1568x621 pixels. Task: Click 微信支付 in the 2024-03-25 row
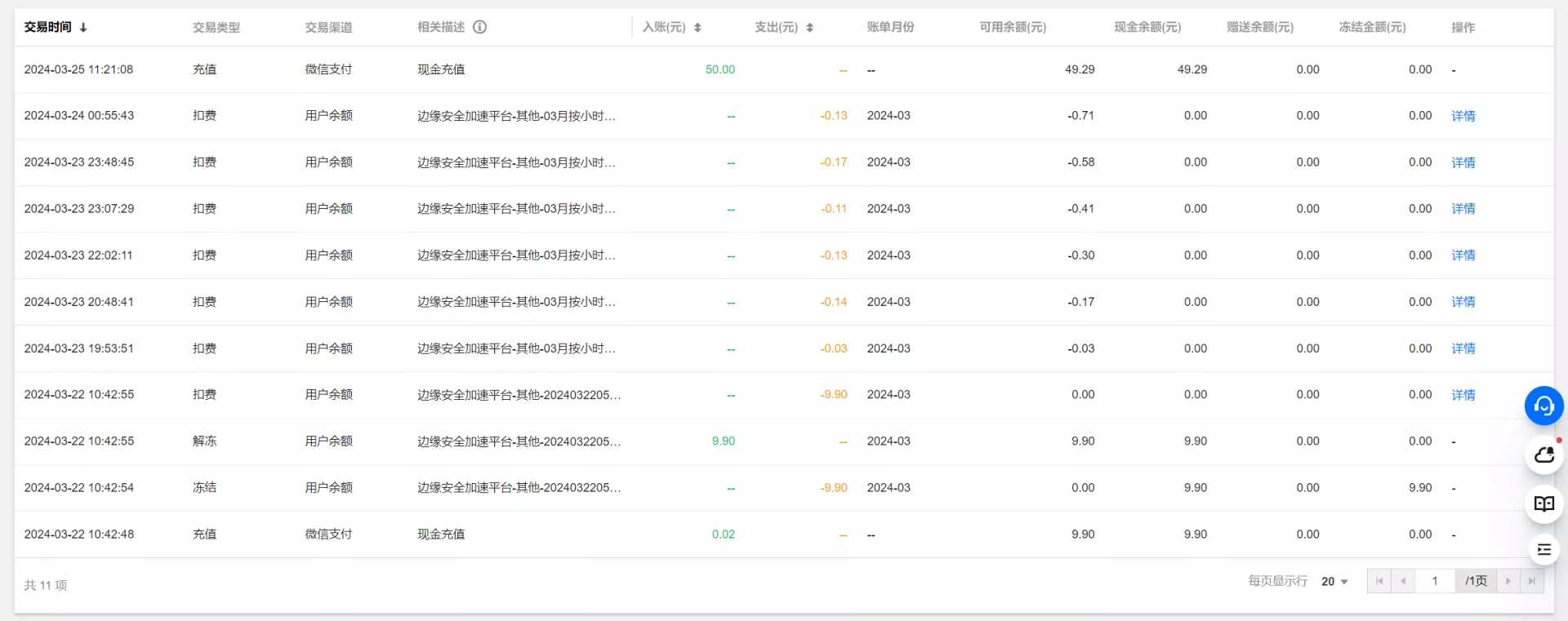[x=328, y=69]
